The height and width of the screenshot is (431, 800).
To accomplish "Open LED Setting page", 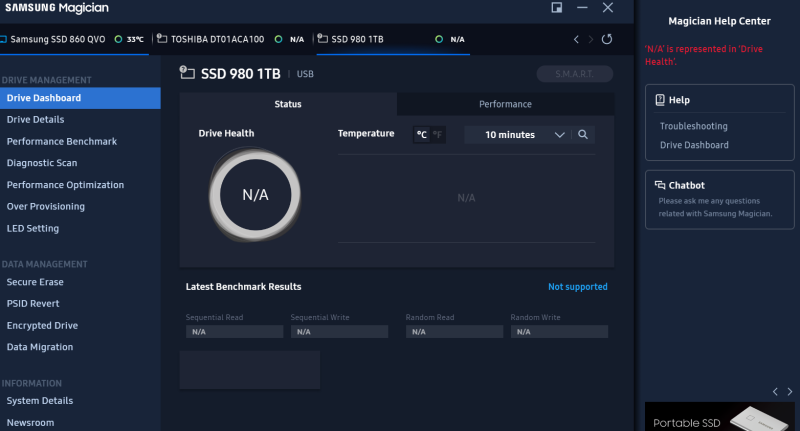I will tap(33, 229).
